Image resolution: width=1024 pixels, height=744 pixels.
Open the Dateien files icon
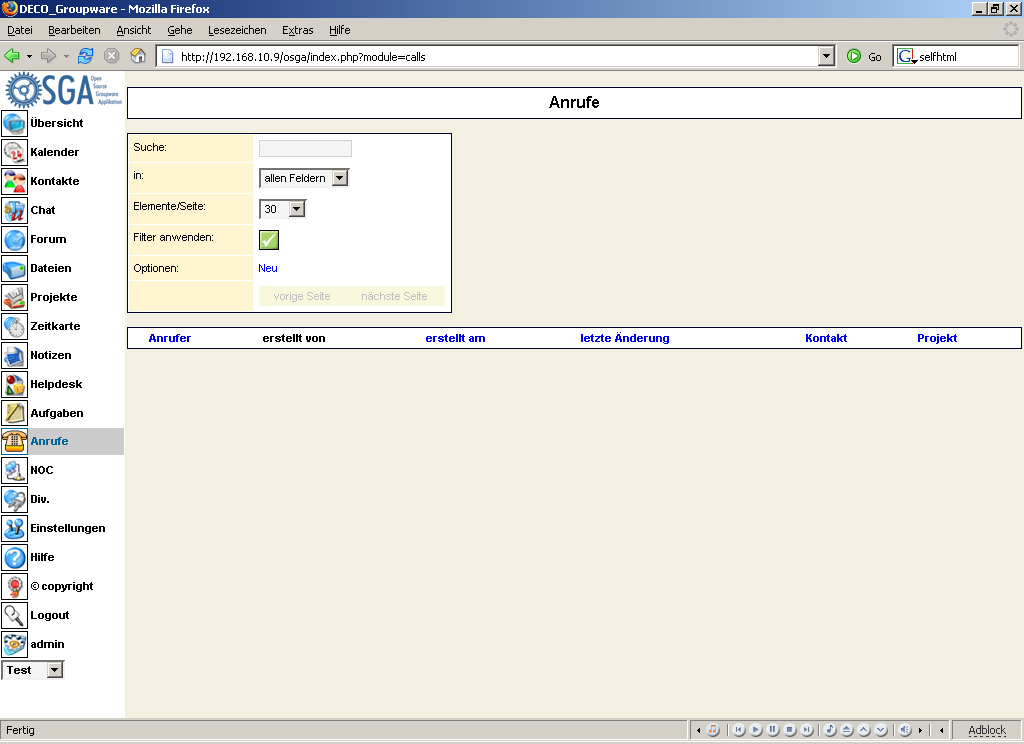point(14,268)
